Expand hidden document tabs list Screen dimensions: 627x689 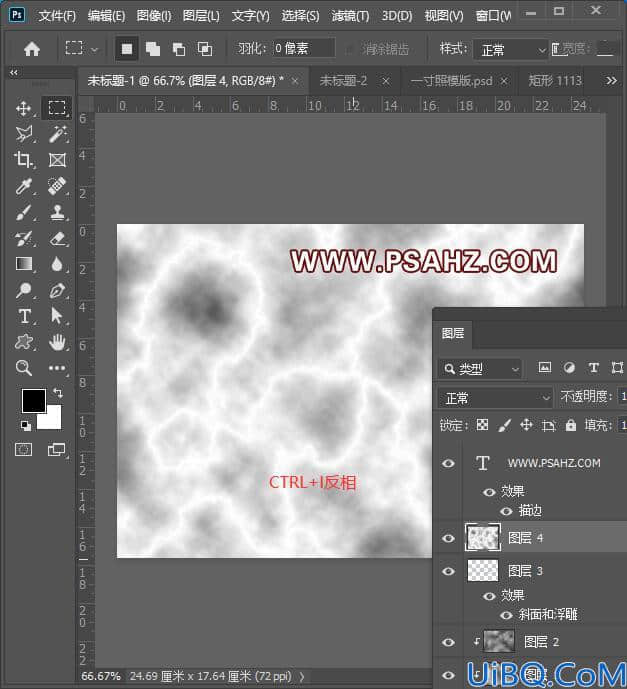(x=611, y=81)
